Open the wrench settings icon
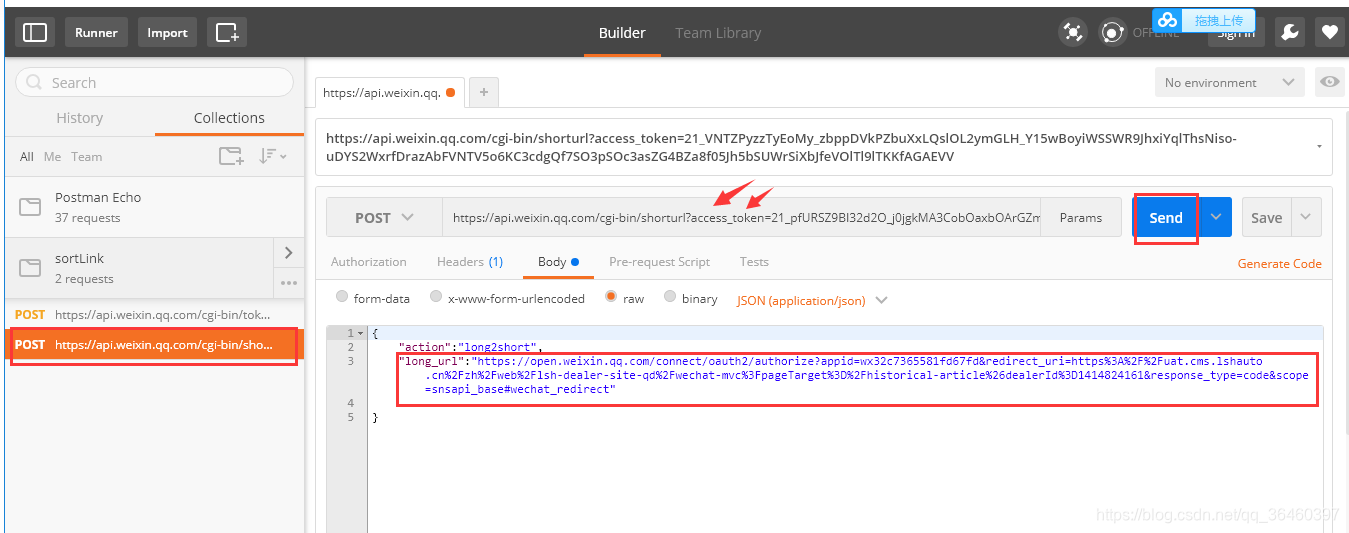The image size is (1349, 533). tap(1290, 32)
